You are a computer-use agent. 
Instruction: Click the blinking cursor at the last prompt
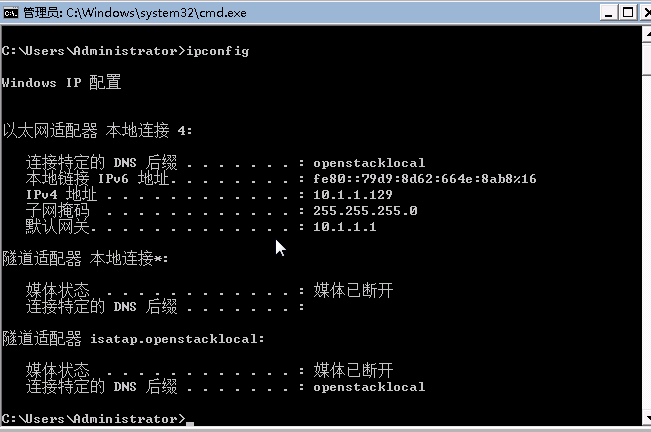click(190, 423)
